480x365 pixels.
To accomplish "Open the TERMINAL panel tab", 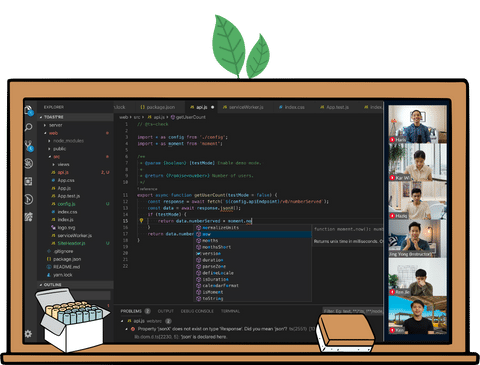I will (230, 311).
